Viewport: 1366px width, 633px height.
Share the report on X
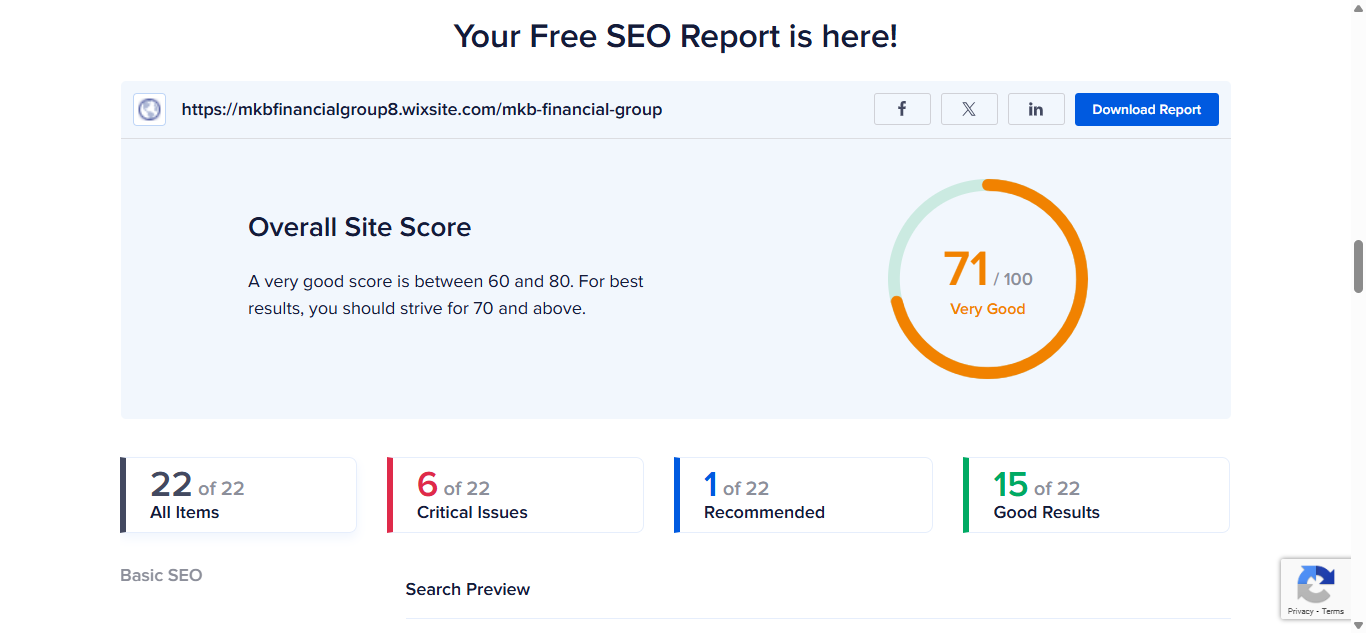(x=969, y=109)
